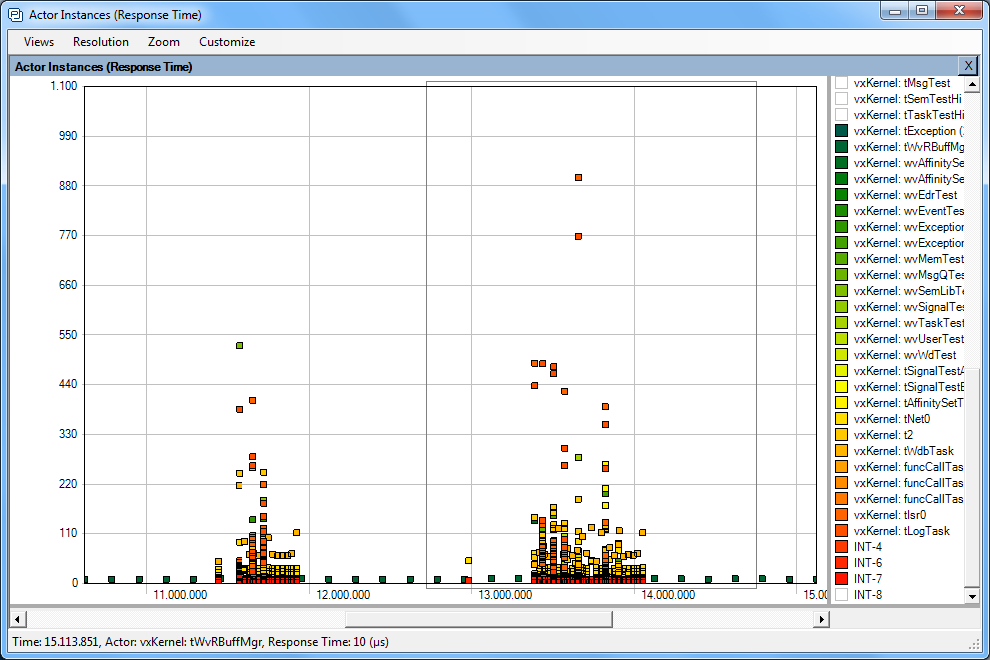Click the INT-7 red color swatch
This screenshot has width=990, height=660.
[842, 579]
